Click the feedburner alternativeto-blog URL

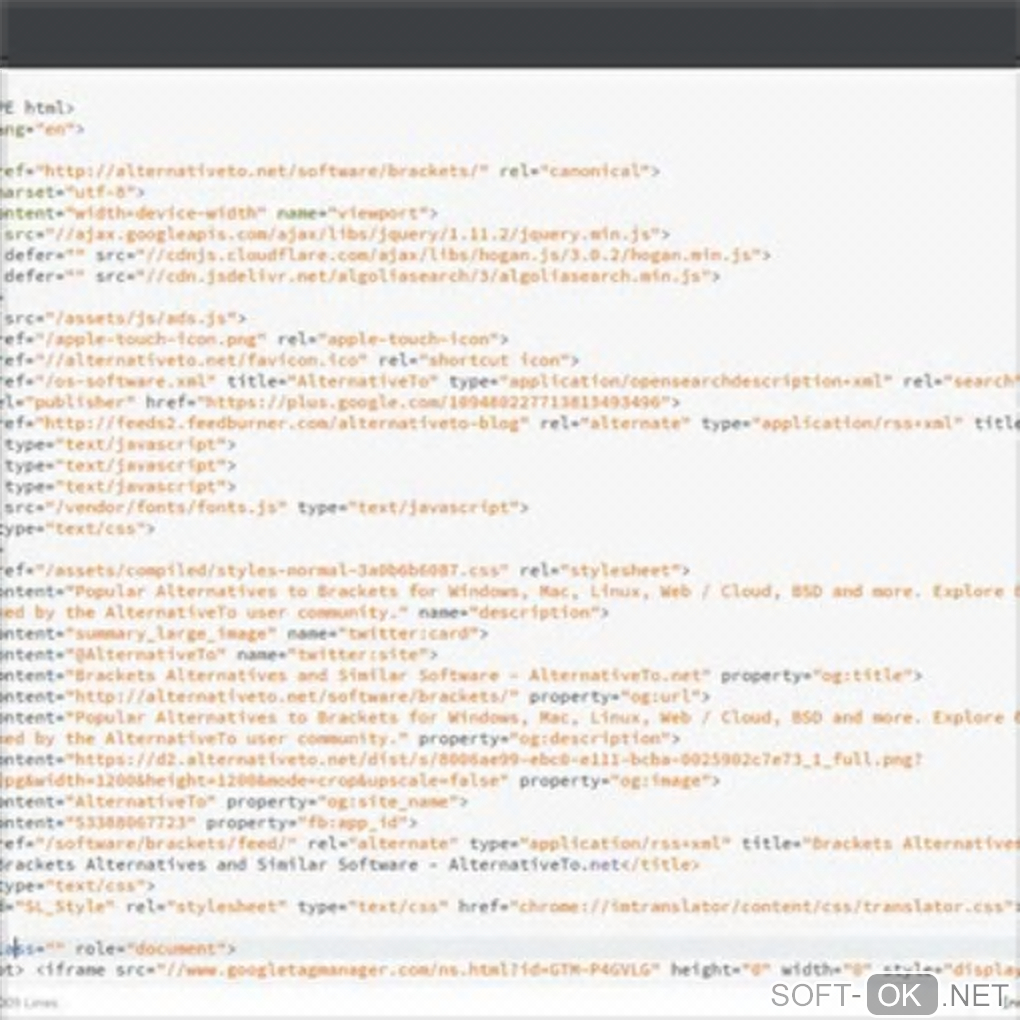[282, 423]
